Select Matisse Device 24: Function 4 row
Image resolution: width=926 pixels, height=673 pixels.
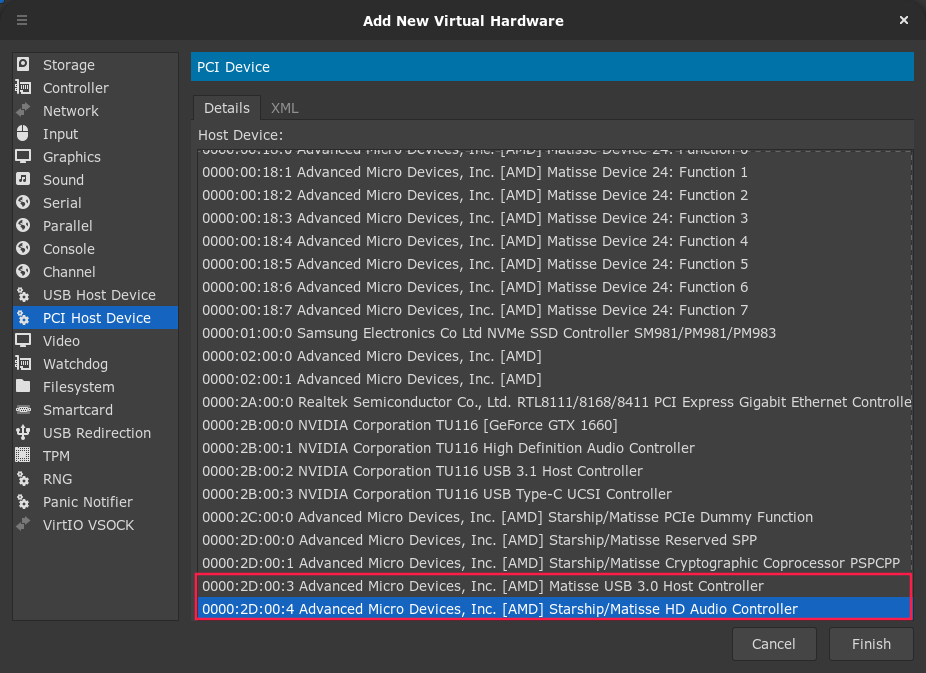pyautogui.click(x=555, y=241)
